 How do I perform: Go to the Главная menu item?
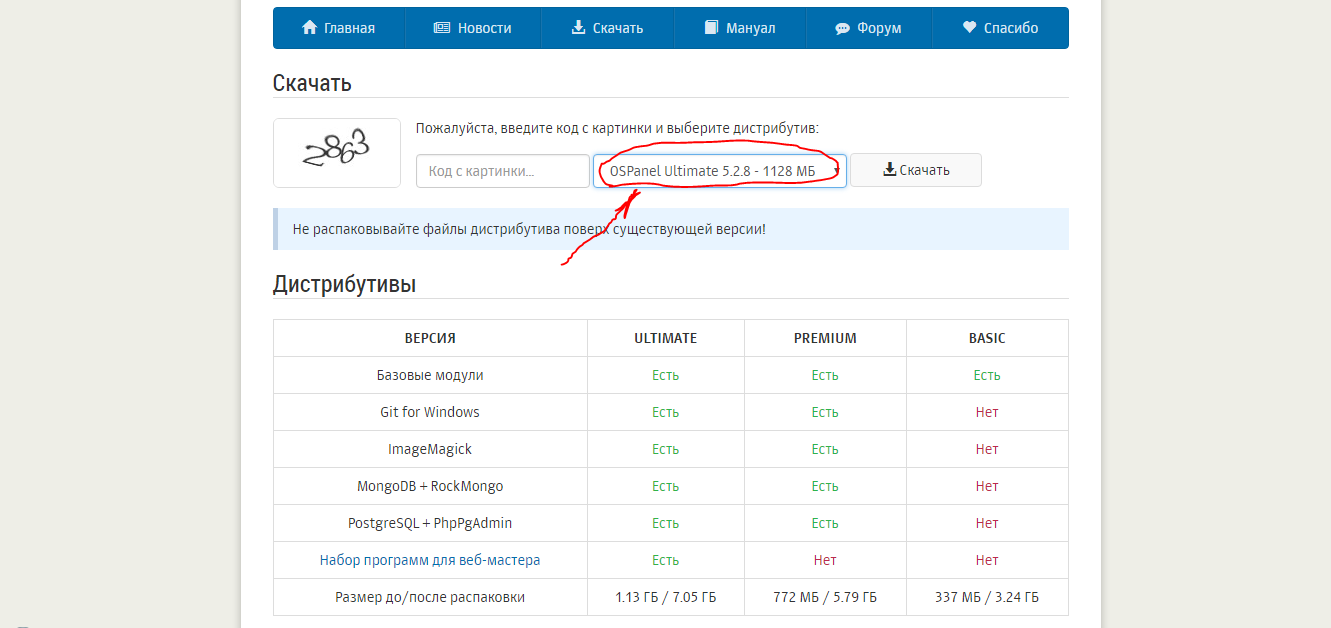coord(349,28)
